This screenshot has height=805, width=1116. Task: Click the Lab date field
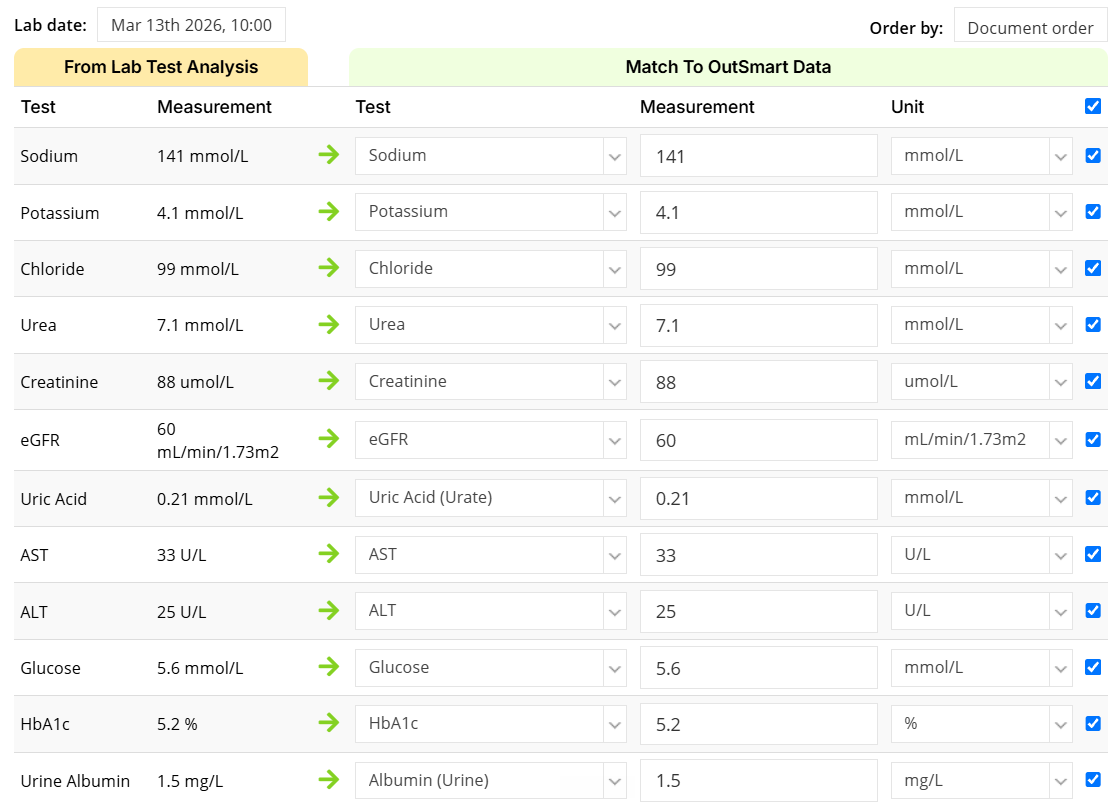tap(191, 25)
